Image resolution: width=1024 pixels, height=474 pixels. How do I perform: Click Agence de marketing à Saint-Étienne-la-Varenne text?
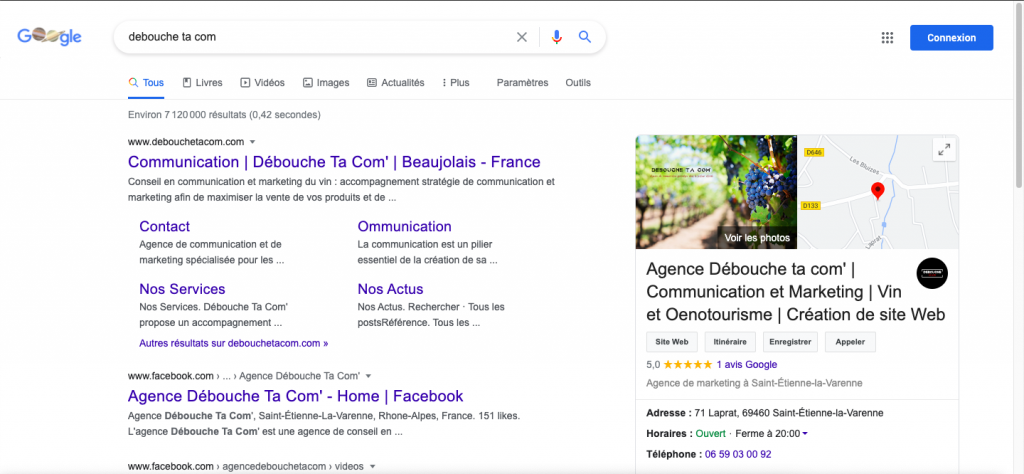click(x=754, y=383)
